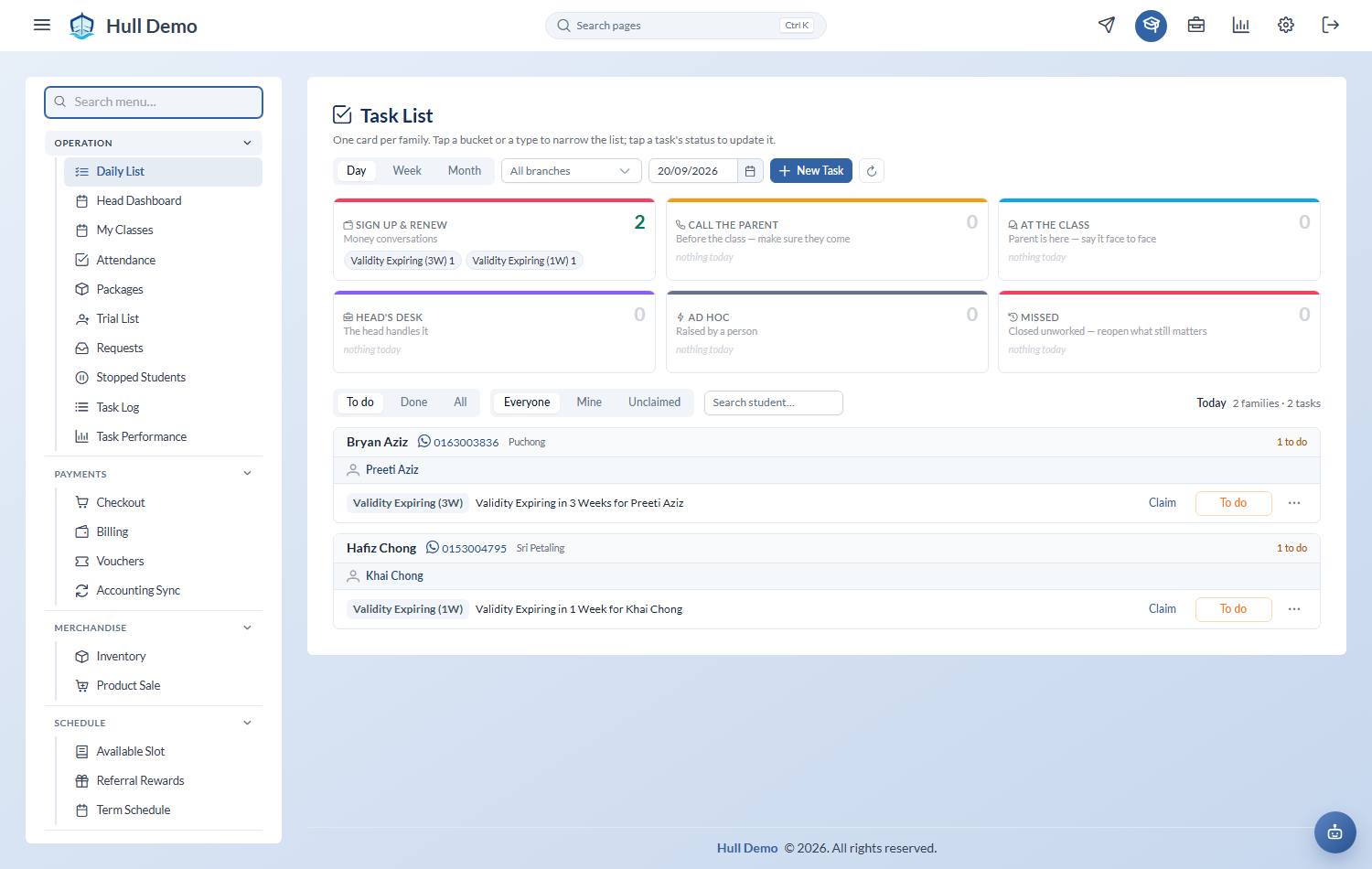The image size is (1372, 869).
Task: Open the calendar date picker icon
Action: tap(750, 171)
